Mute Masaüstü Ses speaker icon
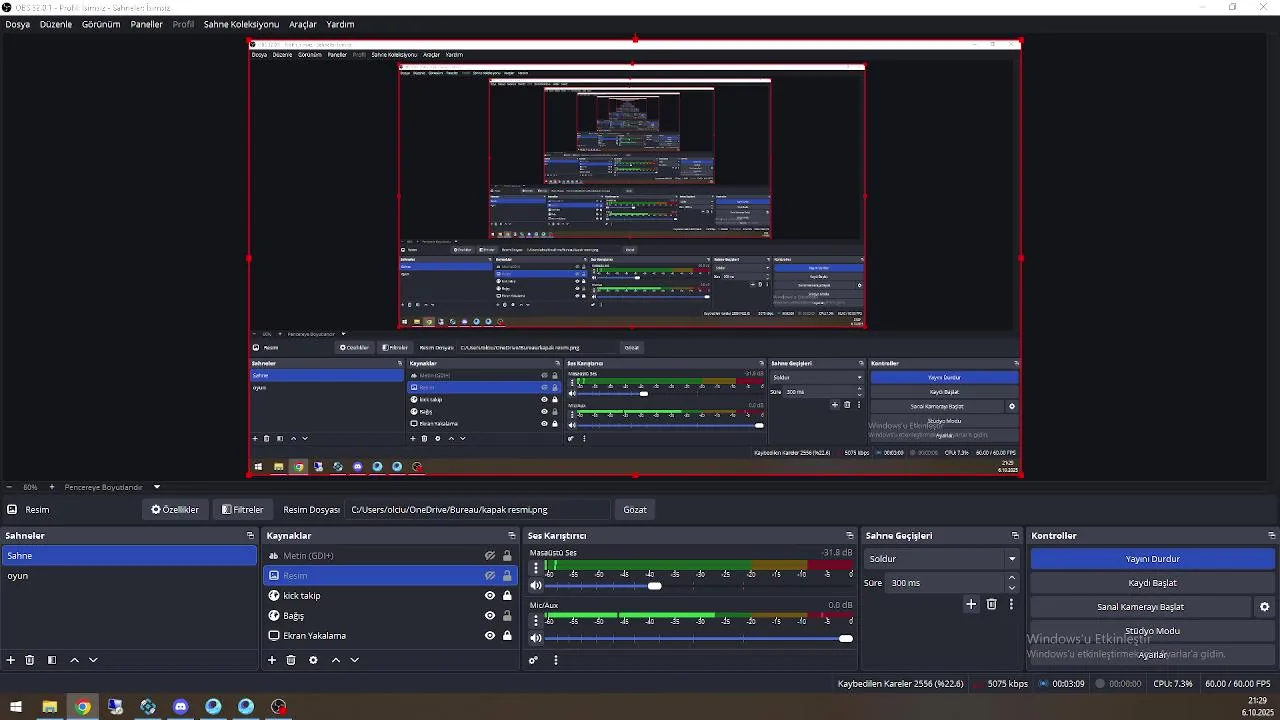This screenshot has height=720, width=1280. point(536,586)
